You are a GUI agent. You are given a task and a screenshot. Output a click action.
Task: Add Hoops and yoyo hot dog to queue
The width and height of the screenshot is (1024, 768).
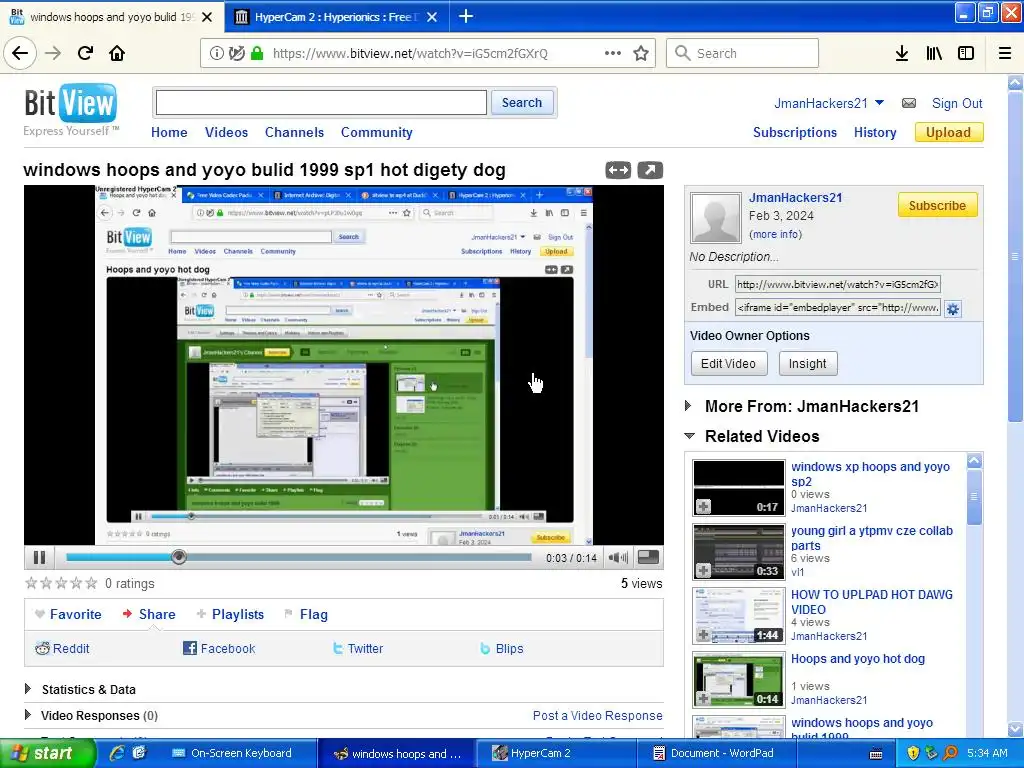pos(703,698)
